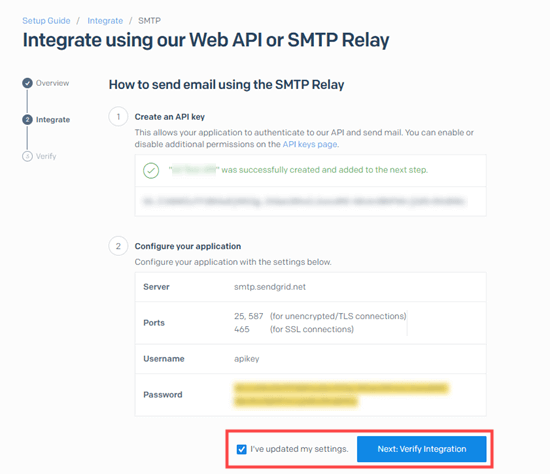
Task: Click the smtp.sendgrid.net server value
Action: 270,287
